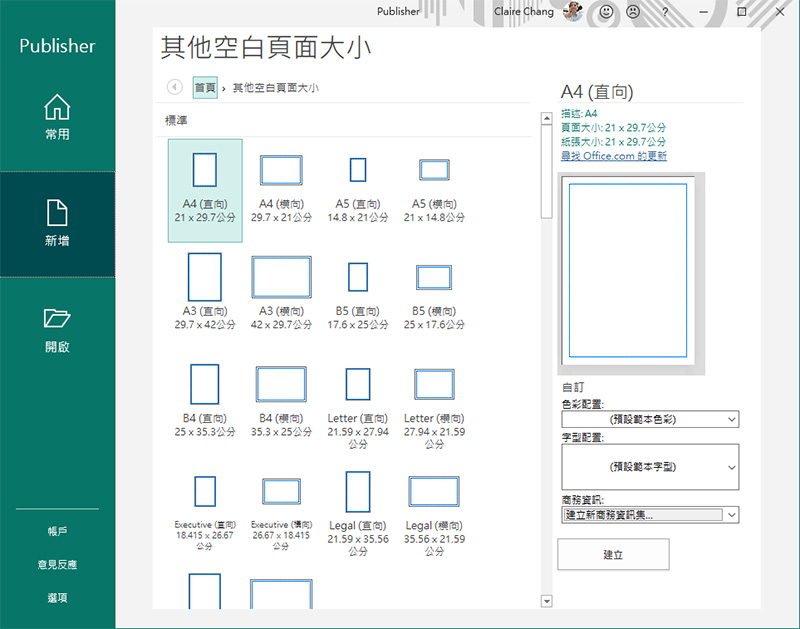Click the smiley face feedback icon
Image resolution: width=800 pixels, height=629 pixels.
606,11
